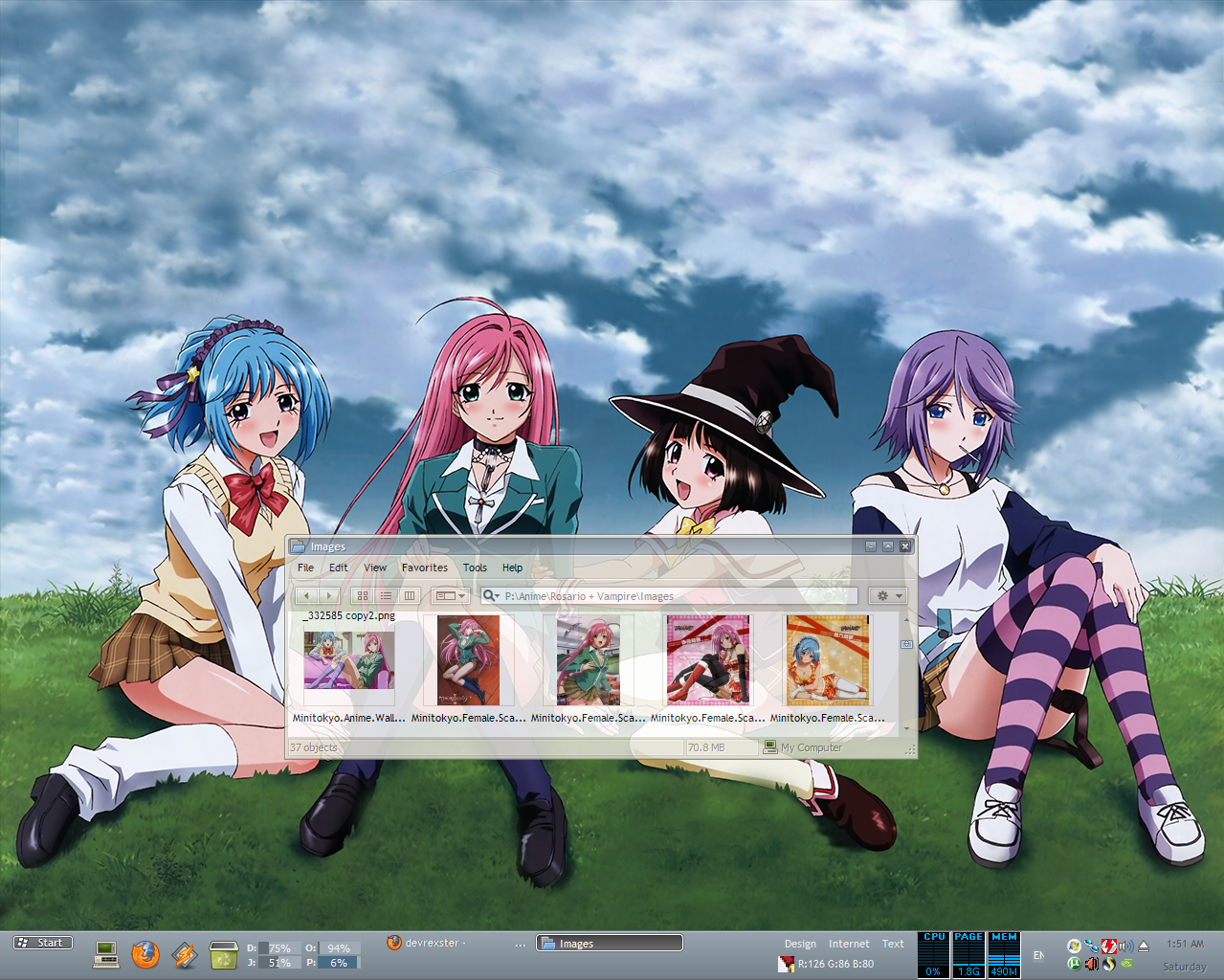Open the gear settings dropdown in Explorer toolbar
Viewport: 1224px width, 980px height.
pyautogui.click(x=887, y=595)
